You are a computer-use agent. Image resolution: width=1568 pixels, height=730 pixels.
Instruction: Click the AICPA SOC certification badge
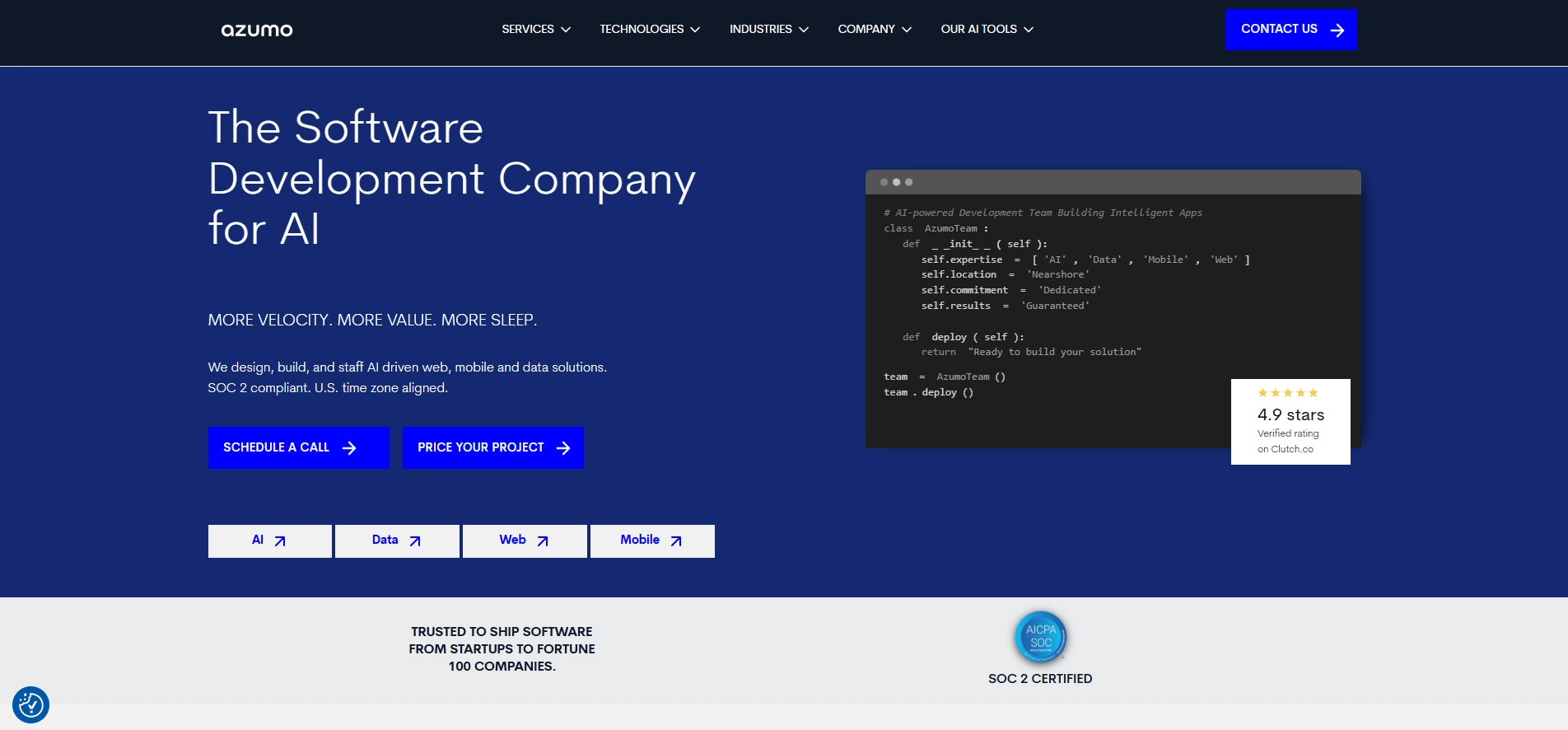[x=1041, y=637]
